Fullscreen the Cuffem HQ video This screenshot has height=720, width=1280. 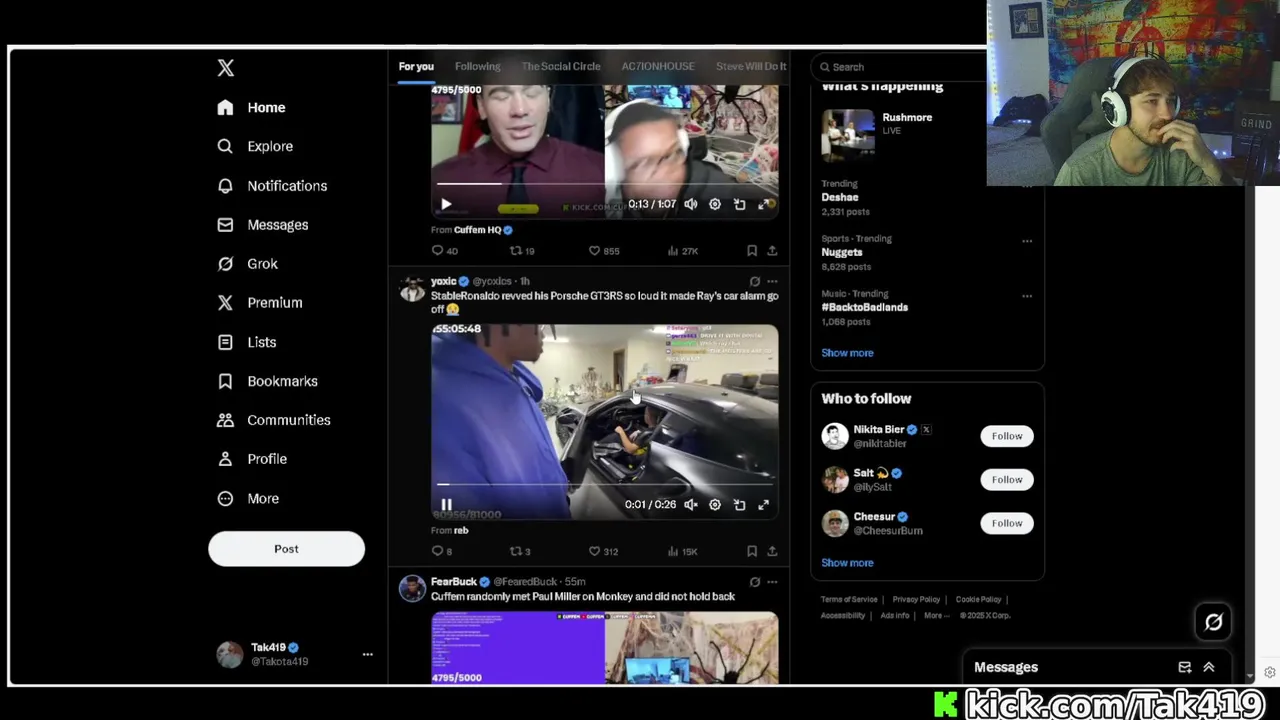pos(764,204)
